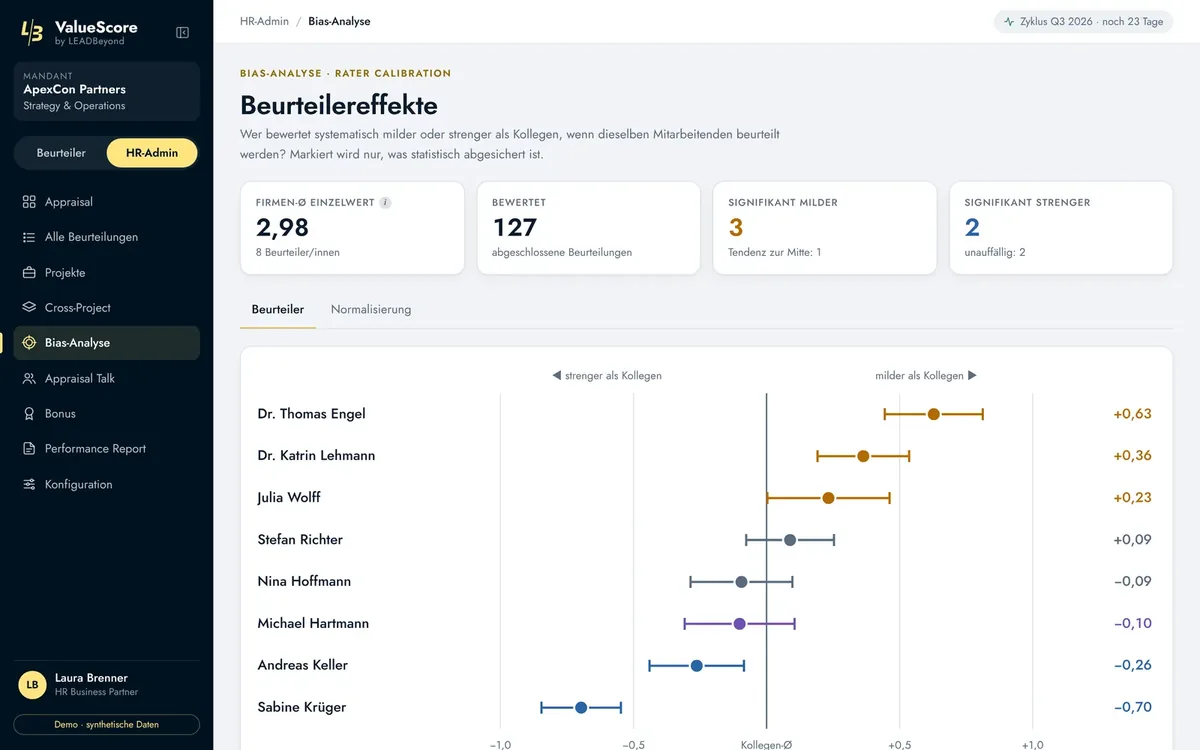Switch role to Beurteiler
The width and height of the screenshot is (1200, 750).
61,153
